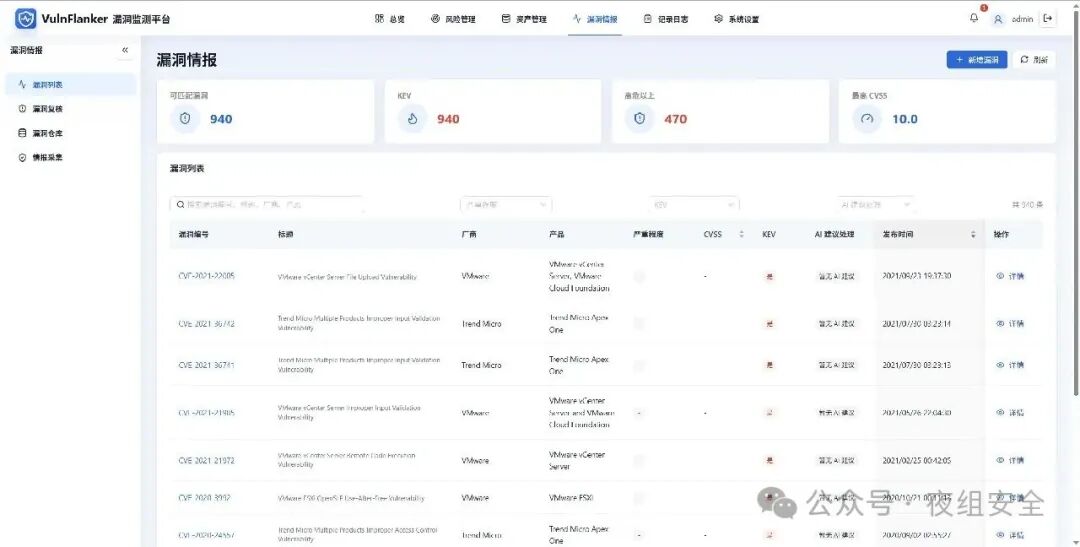View 详情 for CVE-2021-21985 row
Viewport: 1080px width, 547px height.
(1010, 413)
